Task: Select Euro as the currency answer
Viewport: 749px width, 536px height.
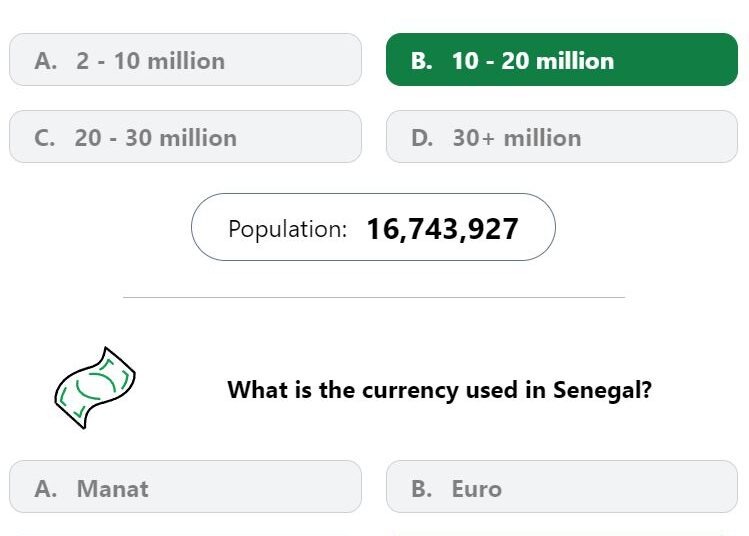Action: tap(562, 487)
